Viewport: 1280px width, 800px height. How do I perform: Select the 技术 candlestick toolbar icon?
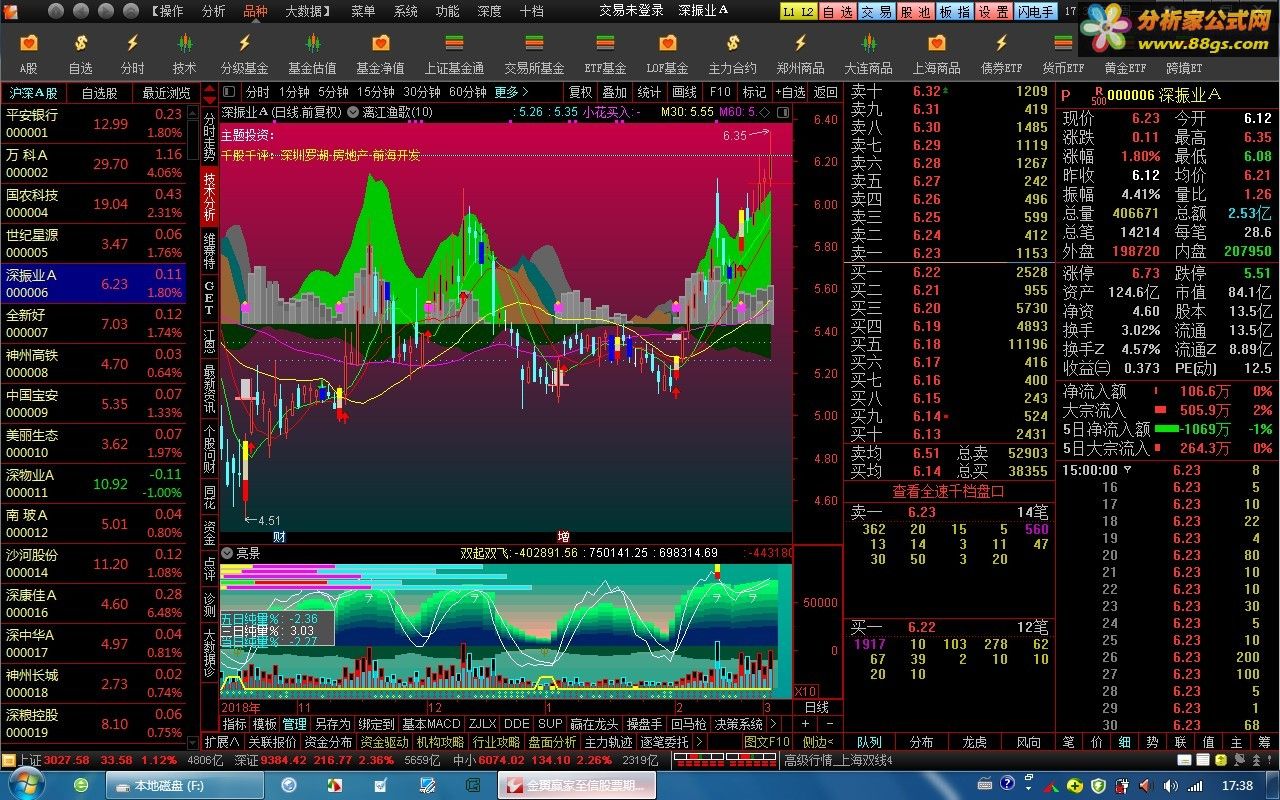(184, 54)
